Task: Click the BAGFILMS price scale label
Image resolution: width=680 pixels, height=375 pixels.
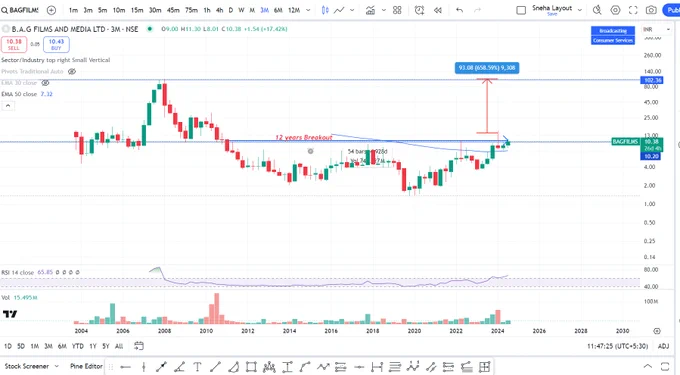Action: click(x=625, y=142)
